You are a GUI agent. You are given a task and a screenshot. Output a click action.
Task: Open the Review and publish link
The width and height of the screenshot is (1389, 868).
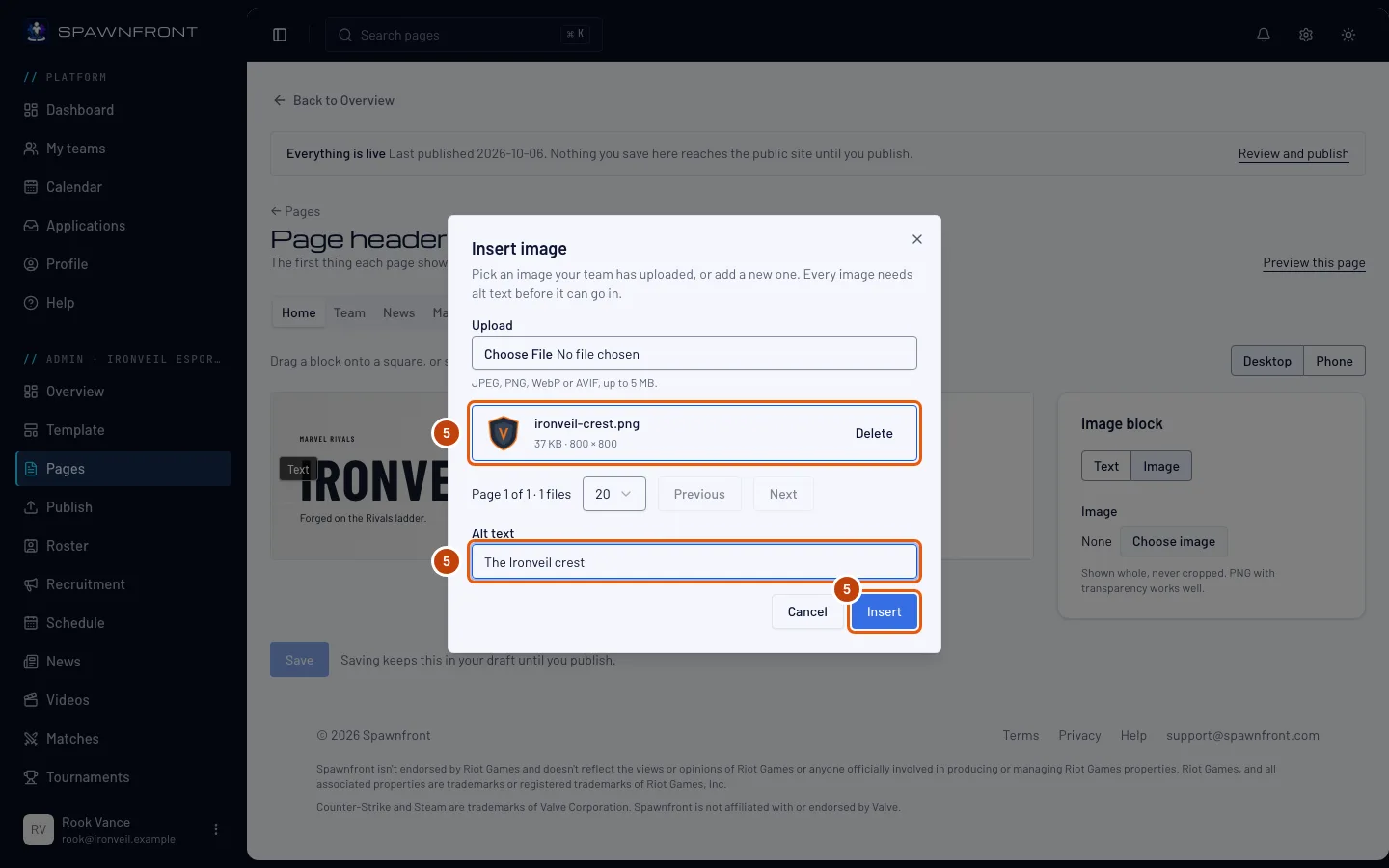click(x=1294, y=153)
